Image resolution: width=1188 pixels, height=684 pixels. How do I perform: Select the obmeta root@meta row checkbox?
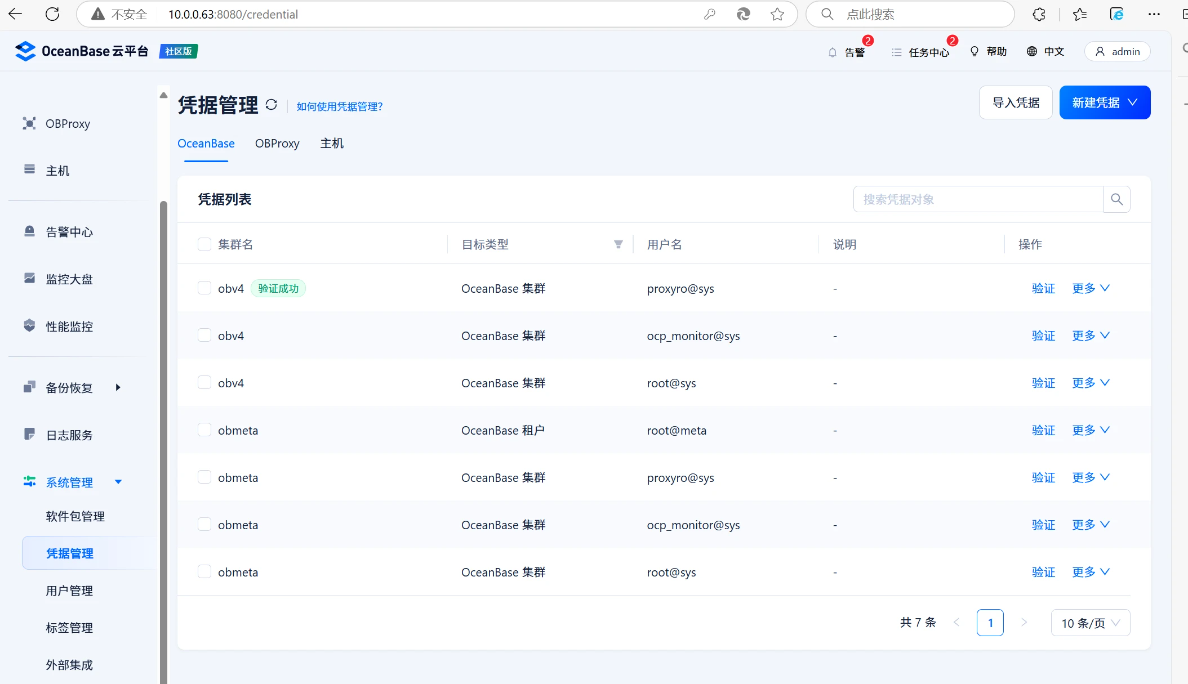[x=204, y=430]
